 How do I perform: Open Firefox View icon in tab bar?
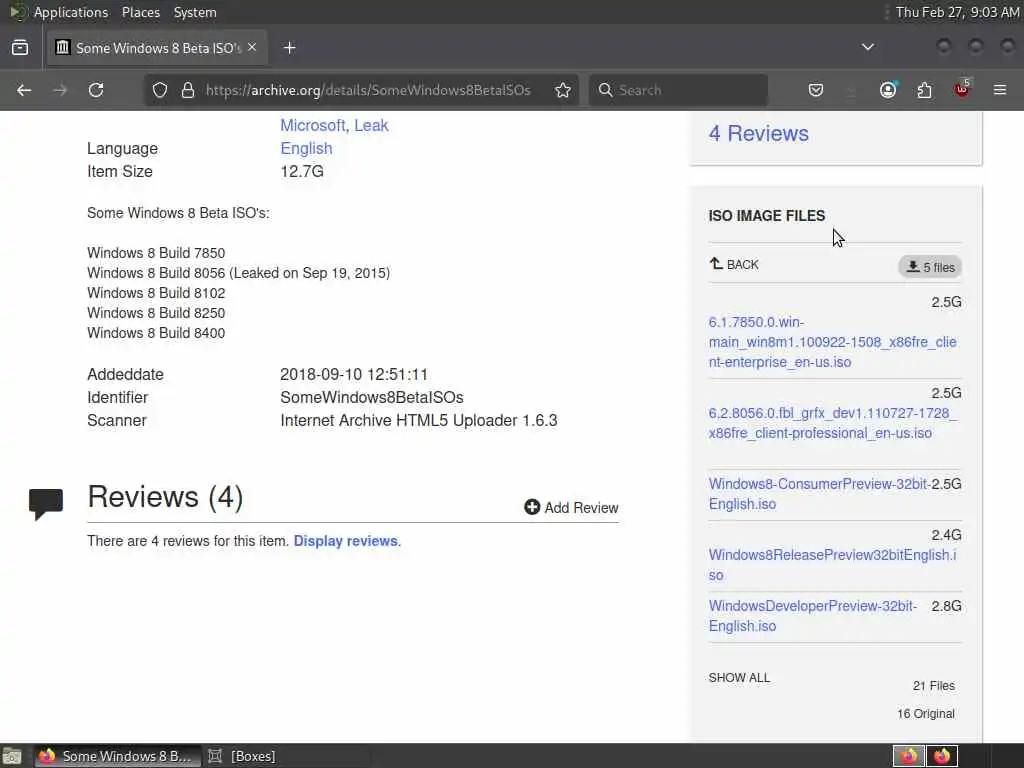pyautogui.click(x=20, y=48)
